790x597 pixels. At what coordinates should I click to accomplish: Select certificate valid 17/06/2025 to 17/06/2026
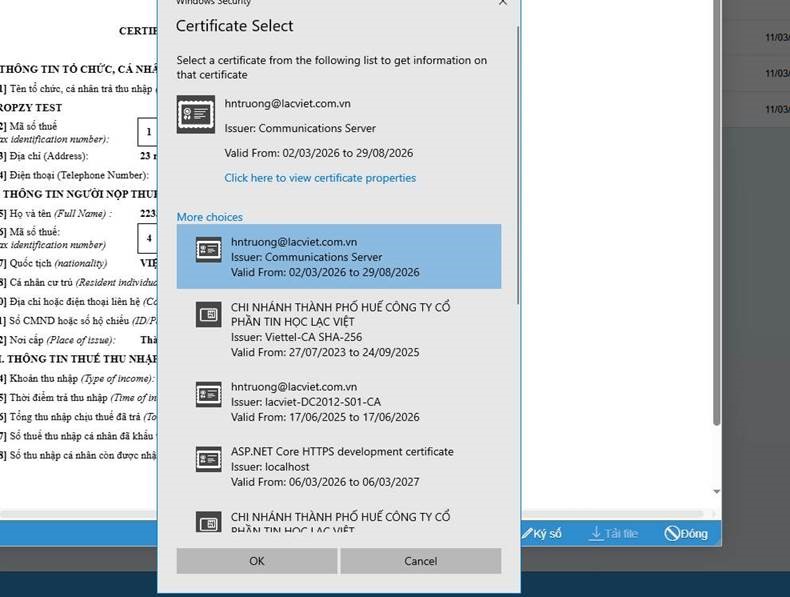(340, 402)
